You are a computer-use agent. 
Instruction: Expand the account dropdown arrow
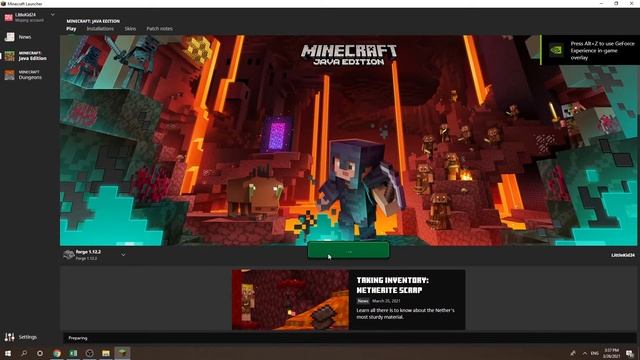click(x=53, y=15)
